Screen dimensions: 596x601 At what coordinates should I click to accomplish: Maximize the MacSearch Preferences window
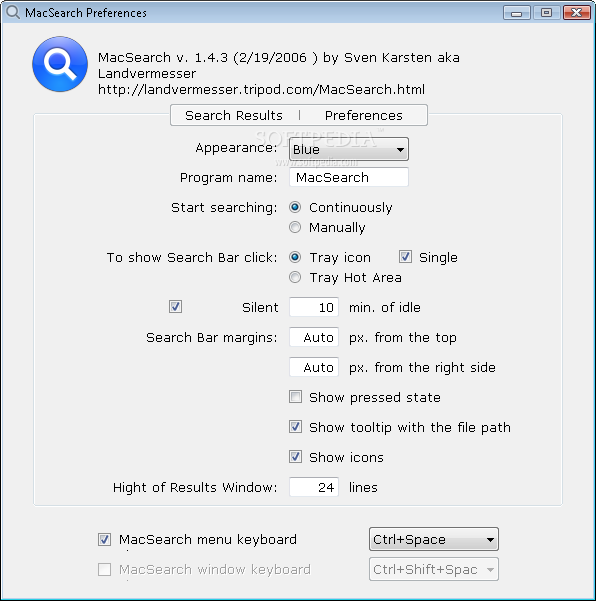pyautogui.click(x=547, y=13)
